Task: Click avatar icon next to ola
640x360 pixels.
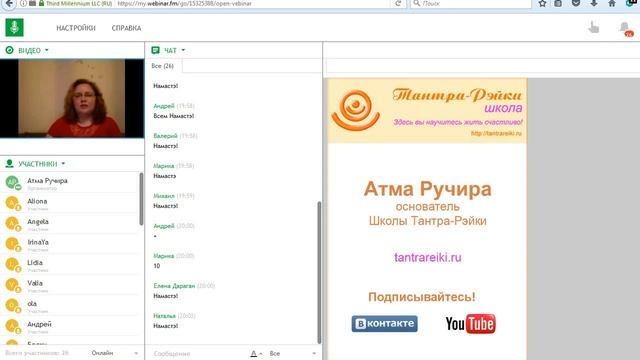Action: [13, 305]
